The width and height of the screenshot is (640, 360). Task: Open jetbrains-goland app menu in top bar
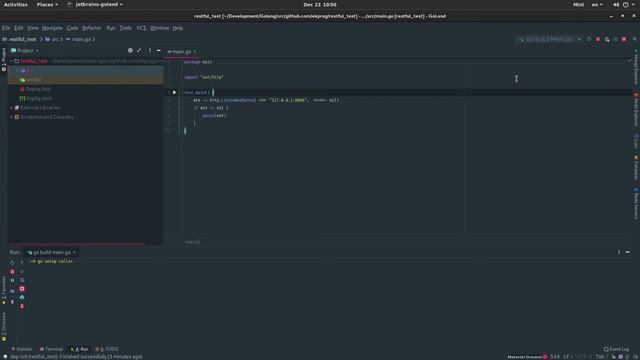[96, 4]
